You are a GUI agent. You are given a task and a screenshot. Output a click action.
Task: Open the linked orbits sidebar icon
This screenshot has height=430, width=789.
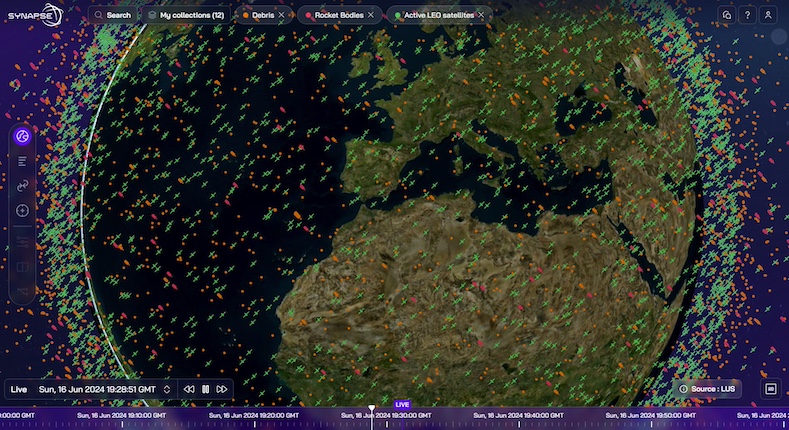click(22, 186)
